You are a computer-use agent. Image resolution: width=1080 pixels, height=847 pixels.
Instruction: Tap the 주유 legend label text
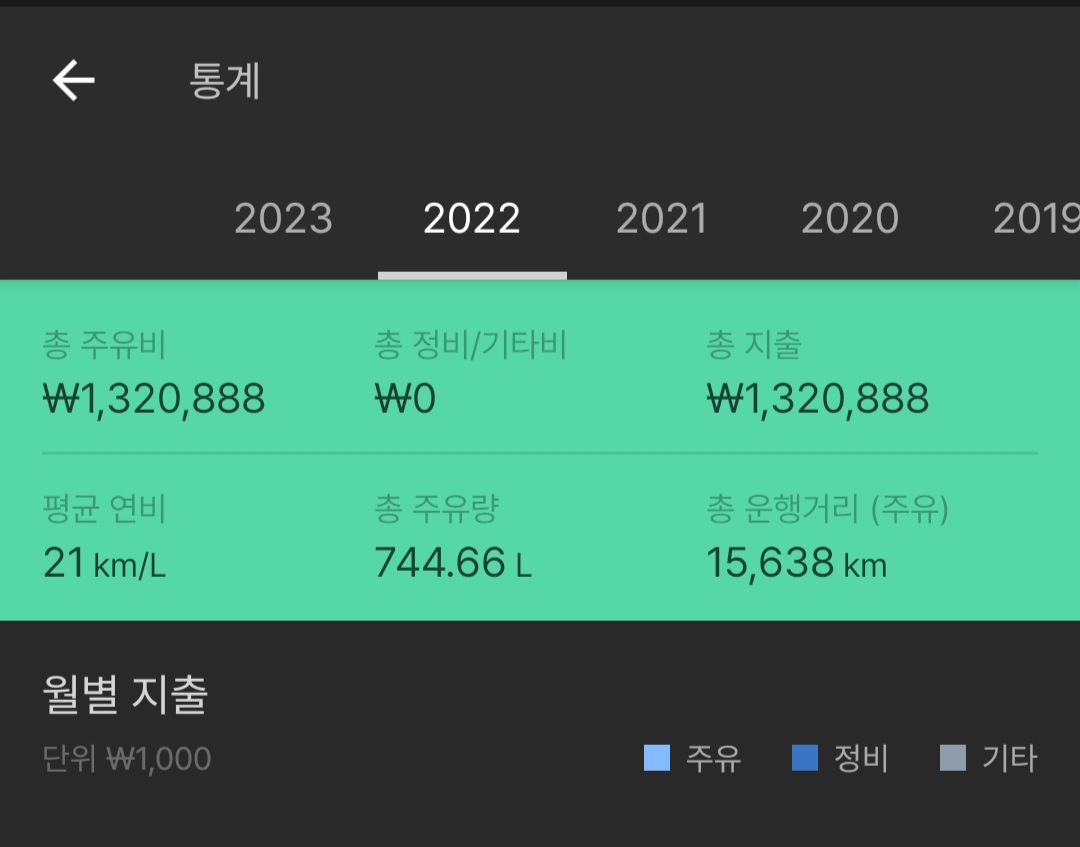click(713, 759)
